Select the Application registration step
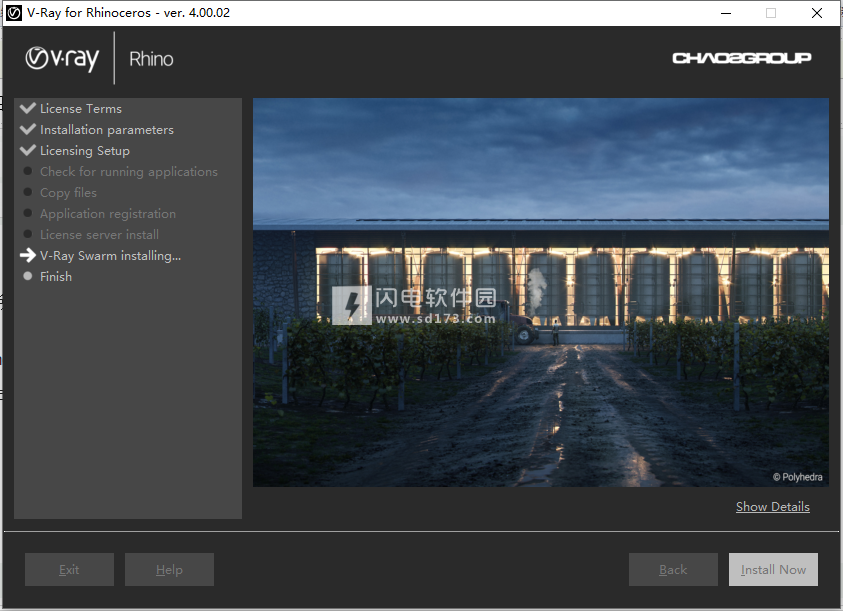843x611 pixels. click(x=108, y=214)
